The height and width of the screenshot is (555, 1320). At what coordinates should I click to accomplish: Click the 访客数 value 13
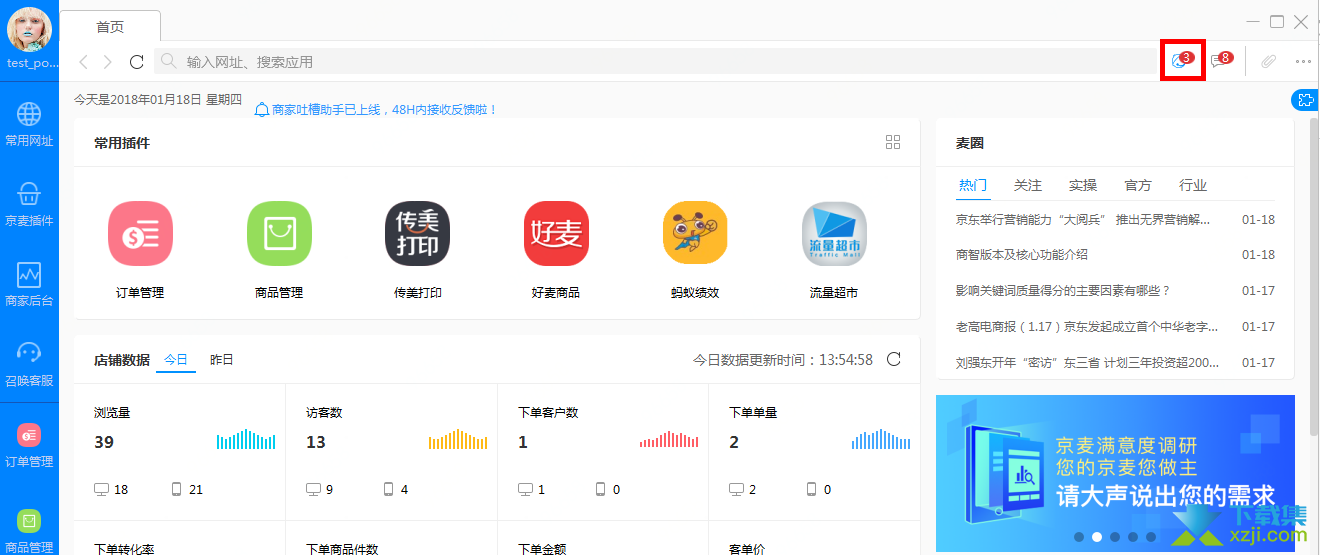(316, 442)
